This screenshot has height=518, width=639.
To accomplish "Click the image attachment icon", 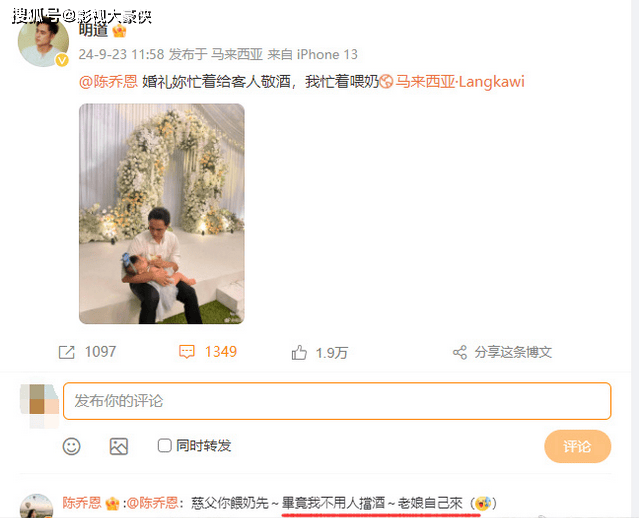I will pos(119,446).
